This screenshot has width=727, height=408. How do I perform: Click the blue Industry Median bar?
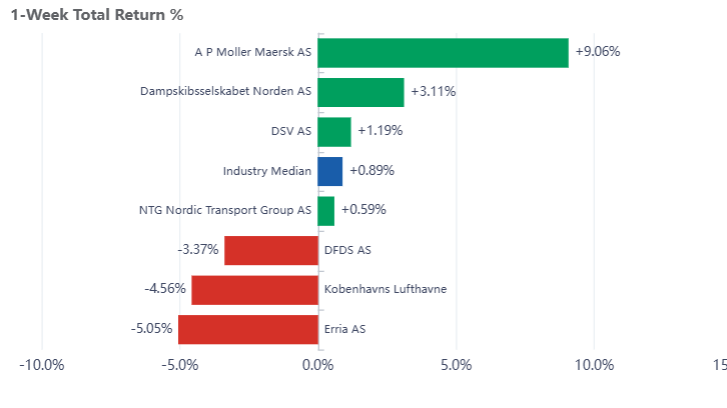[x=330, y=171]
